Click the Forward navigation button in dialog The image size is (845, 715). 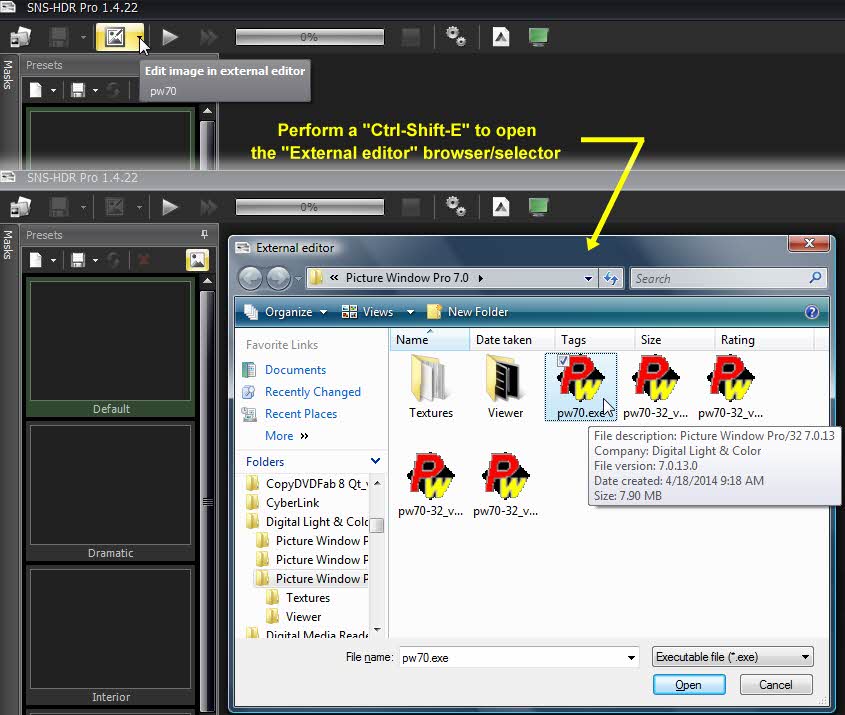(x=278, y=278)
